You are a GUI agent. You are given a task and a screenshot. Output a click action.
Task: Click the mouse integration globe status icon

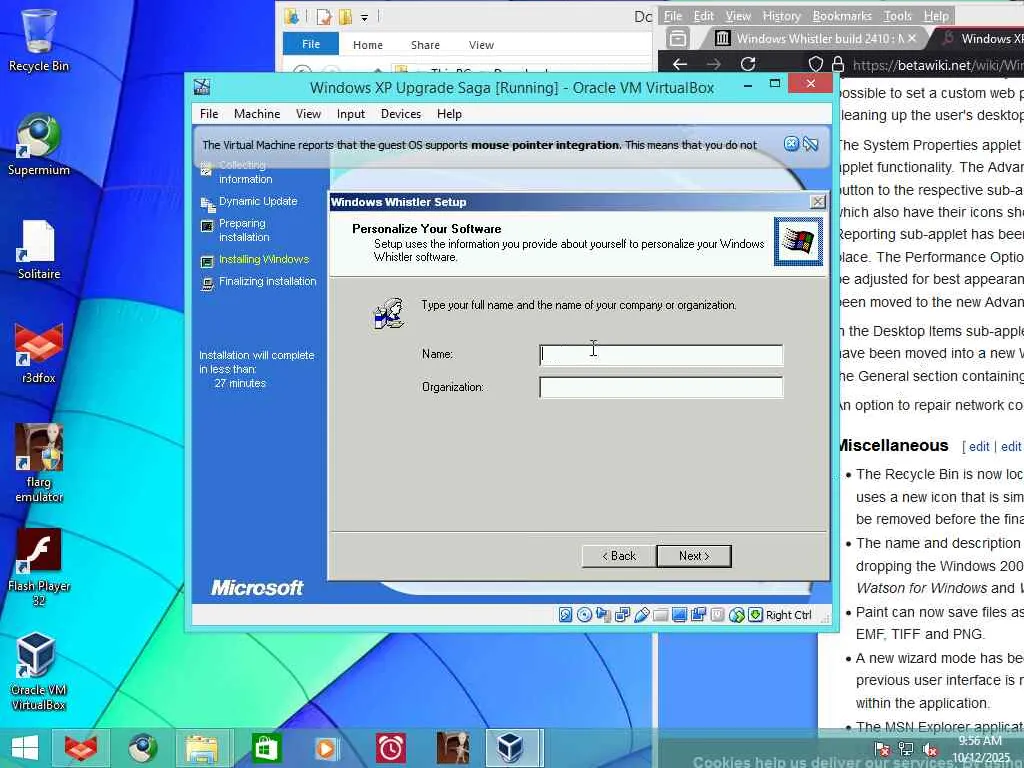pyautogui.click(x=737, y=615)
